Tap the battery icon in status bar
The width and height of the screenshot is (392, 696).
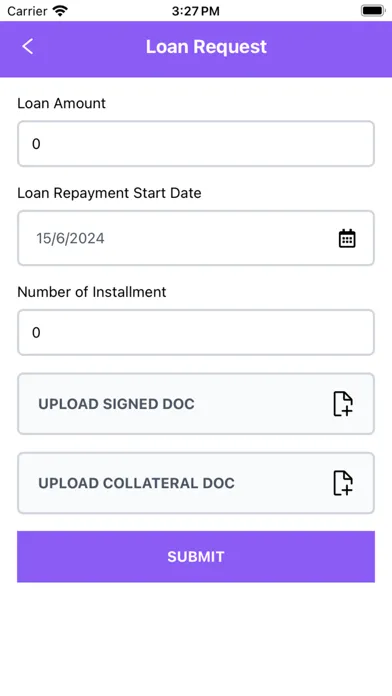(373, 11)
